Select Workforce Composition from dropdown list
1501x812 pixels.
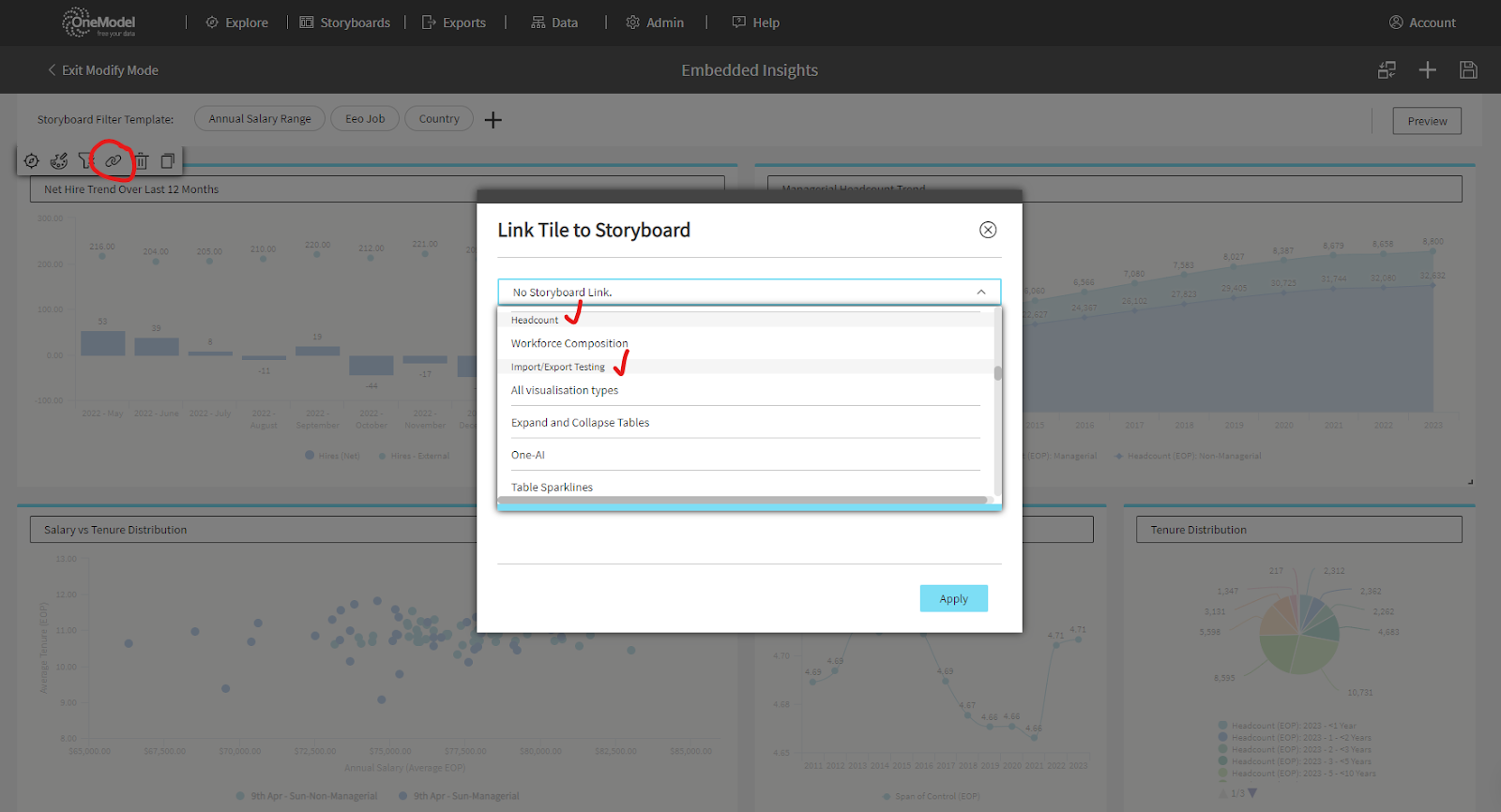[x=569, y=343]
